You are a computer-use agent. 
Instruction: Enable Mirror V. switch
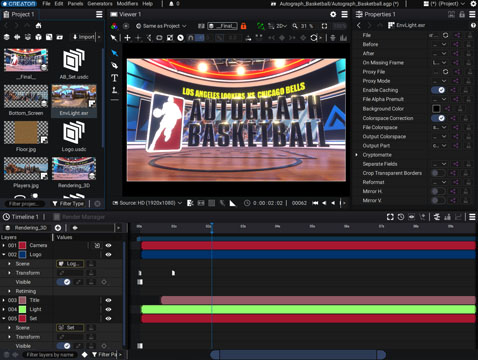pos(438,200)
